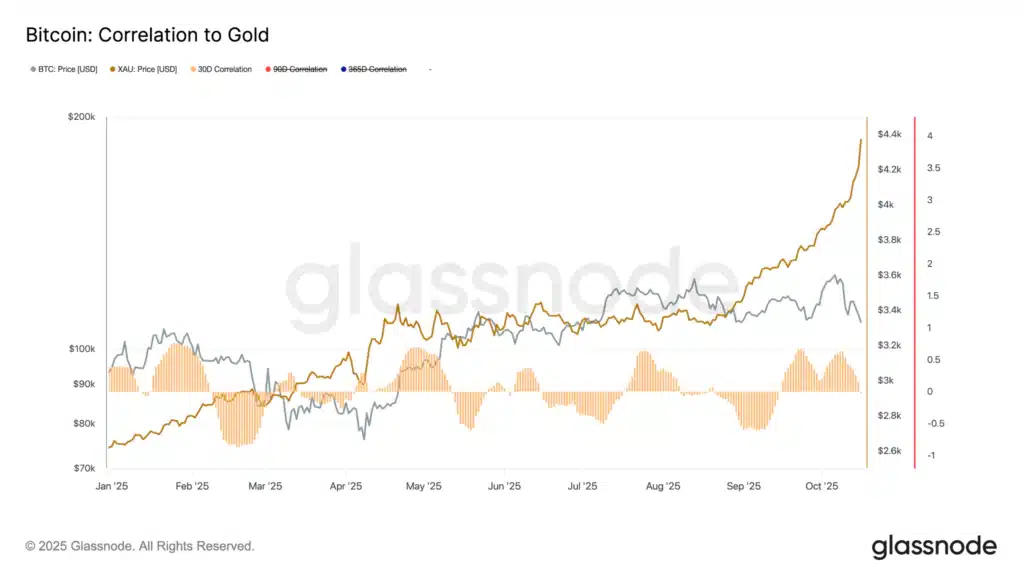Click the glassnode logo at bottom right
Viewport: 1024px width, 576px height.
tap(933, 547)
